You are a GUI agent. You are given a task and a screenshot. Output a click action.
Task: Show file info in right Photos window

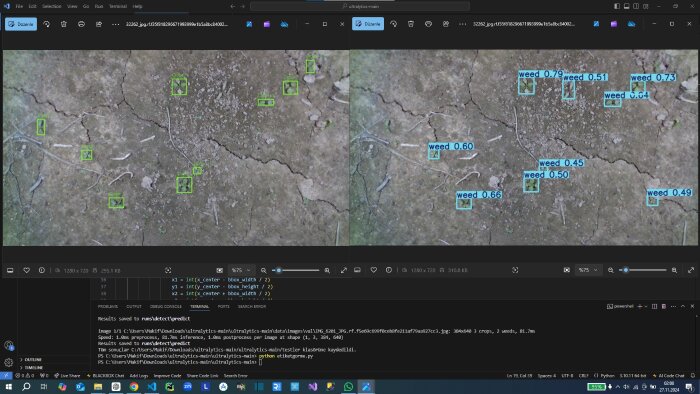tap(389, 270)
